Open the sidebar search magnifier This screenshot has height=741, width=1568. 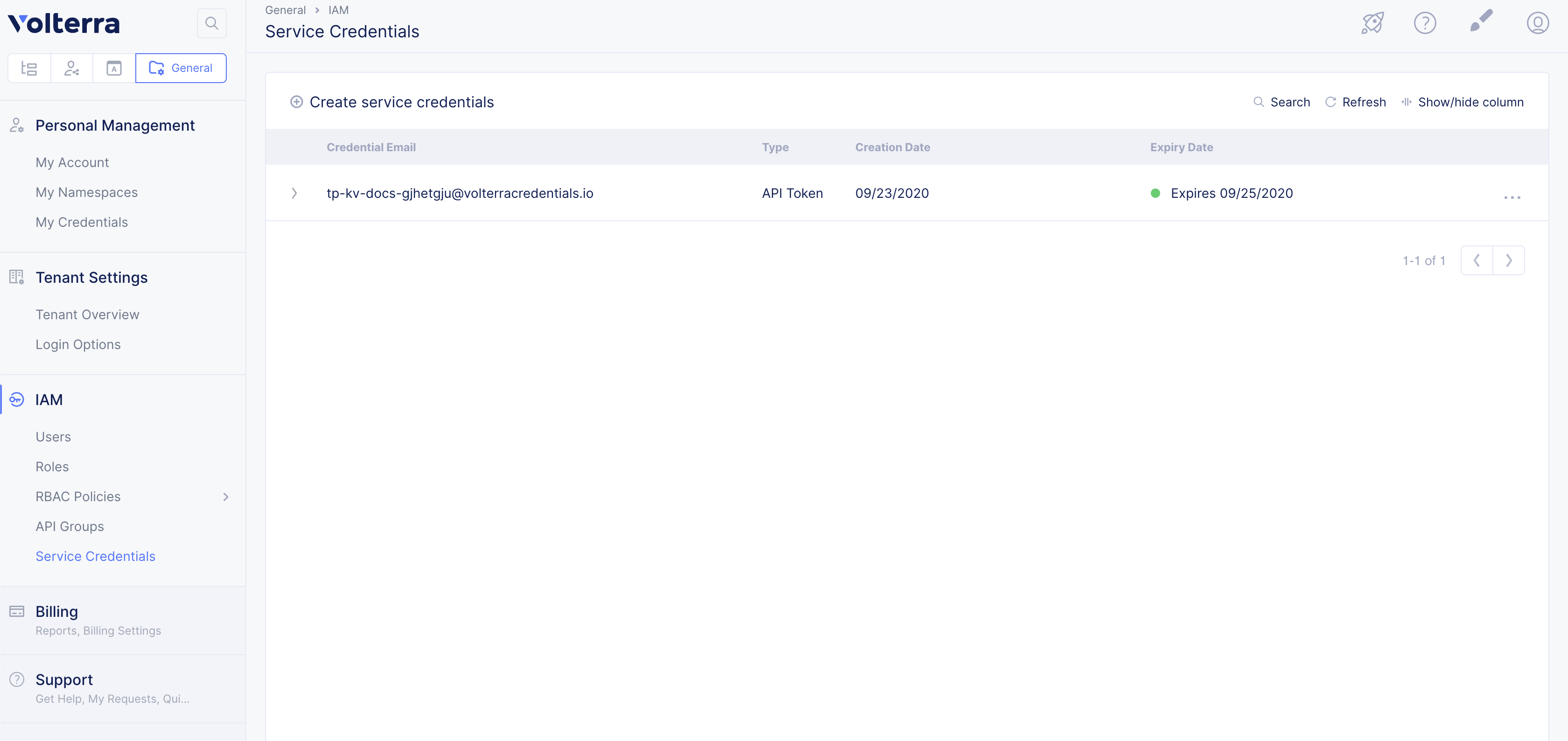[x=211, y=23]
